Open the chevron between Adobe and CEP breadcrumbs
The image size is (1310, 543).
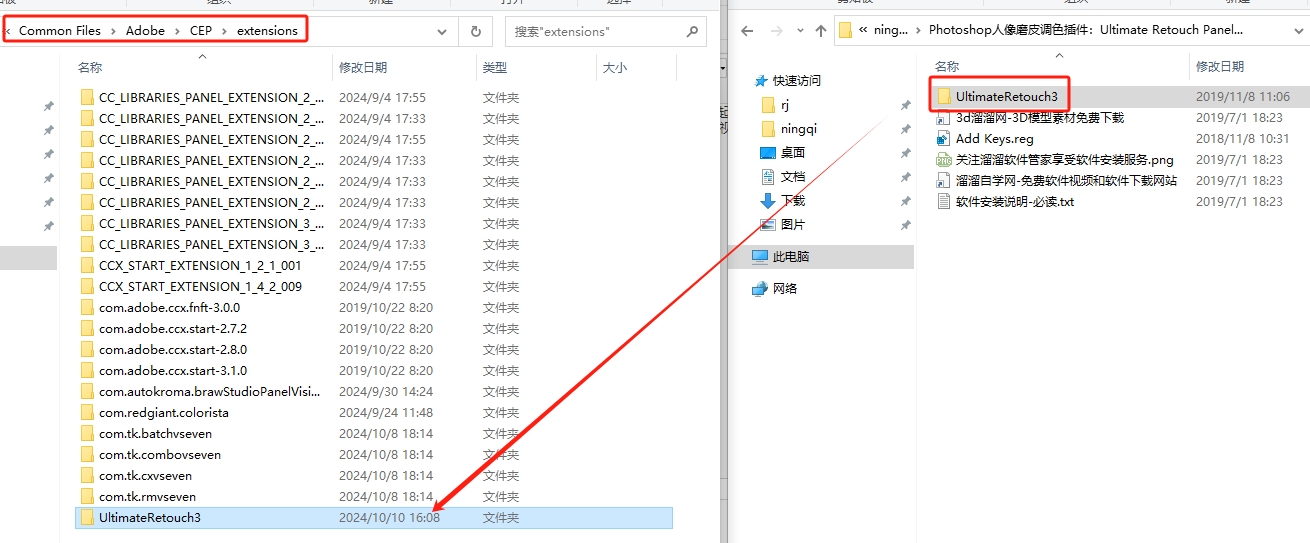click(178, 31)
